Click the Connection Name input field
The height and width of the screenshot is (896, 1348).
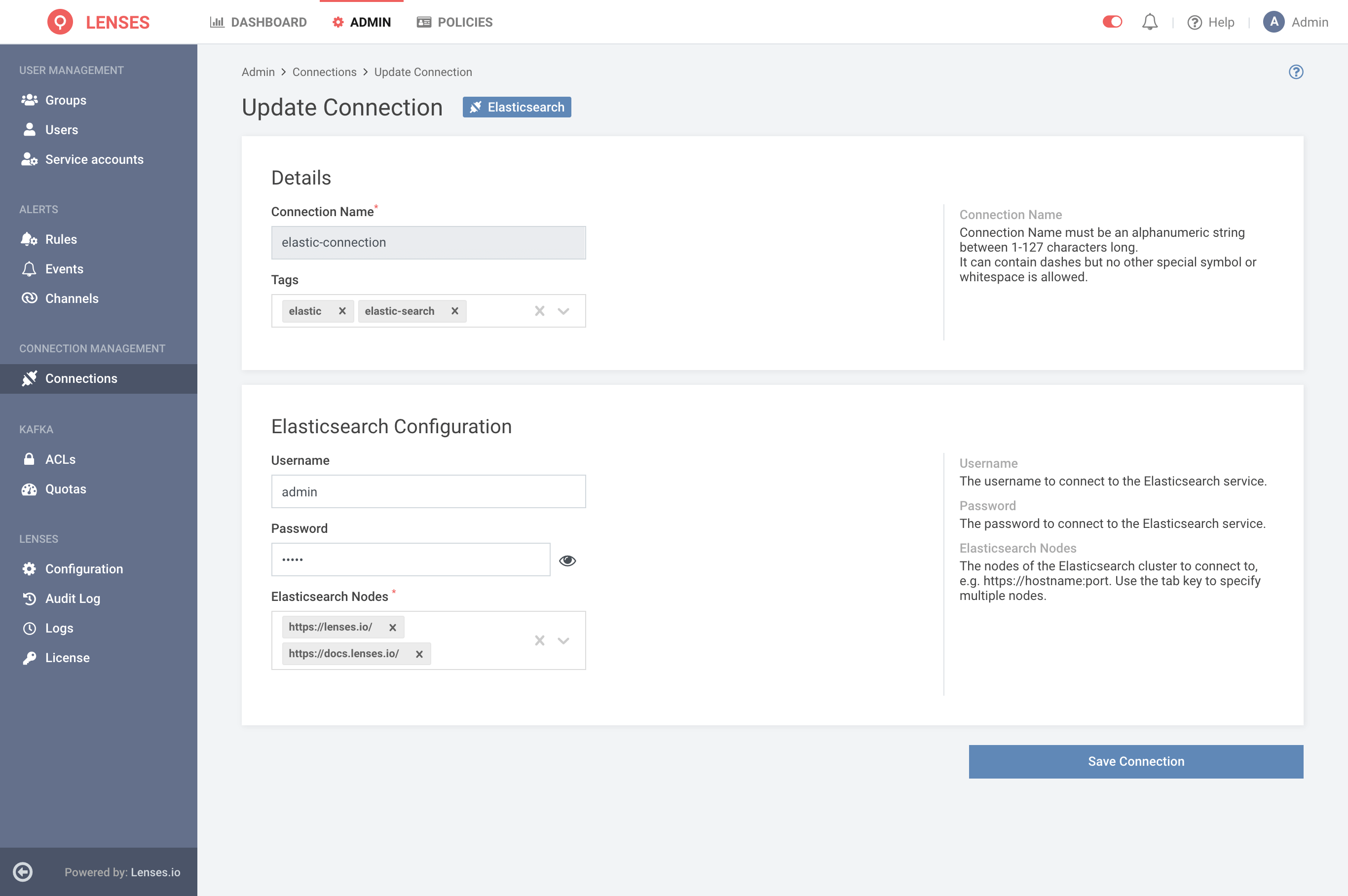click(429, 243)
